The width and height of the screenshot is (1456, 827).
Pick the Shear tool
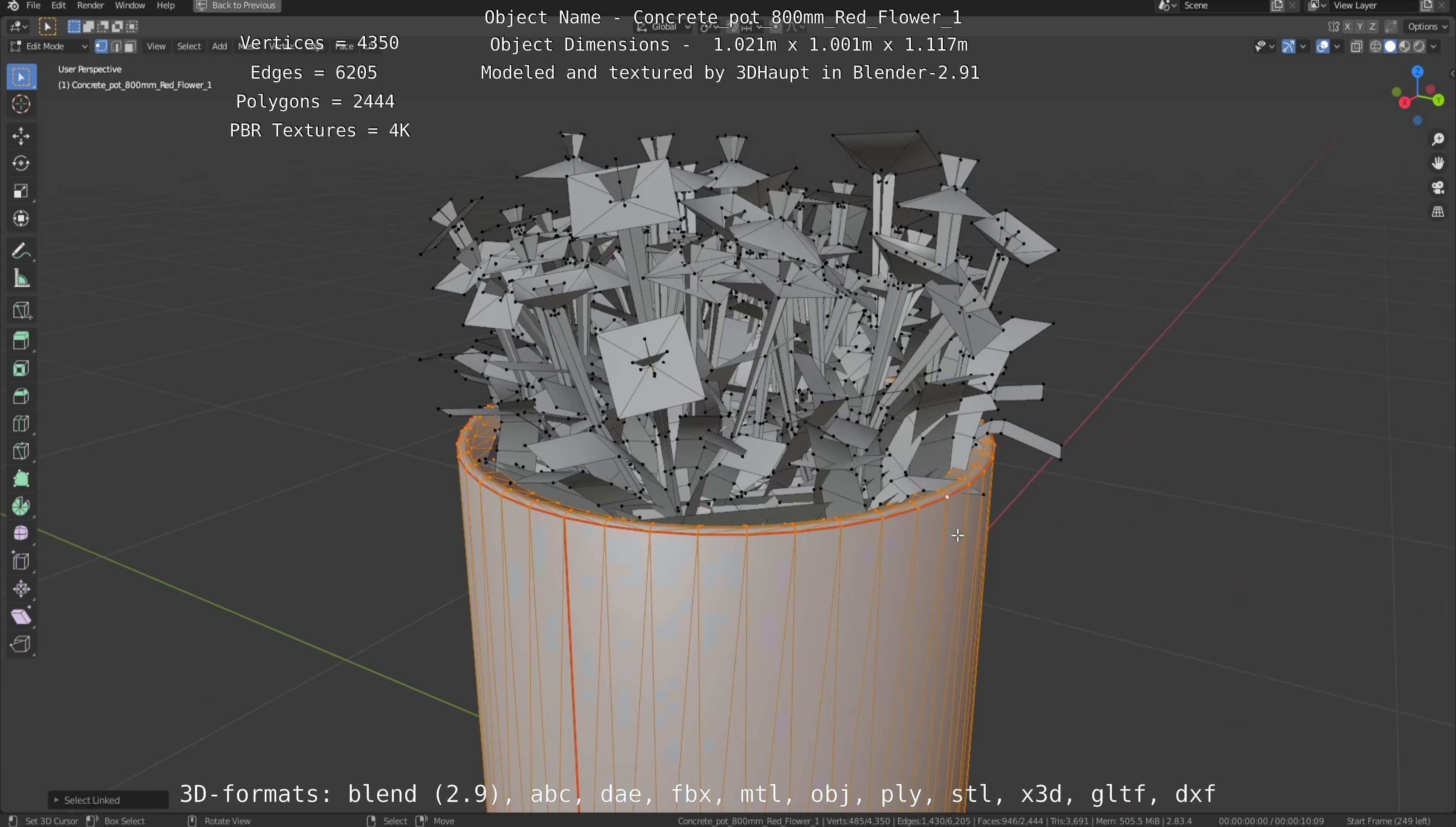[x=22, y=616]
